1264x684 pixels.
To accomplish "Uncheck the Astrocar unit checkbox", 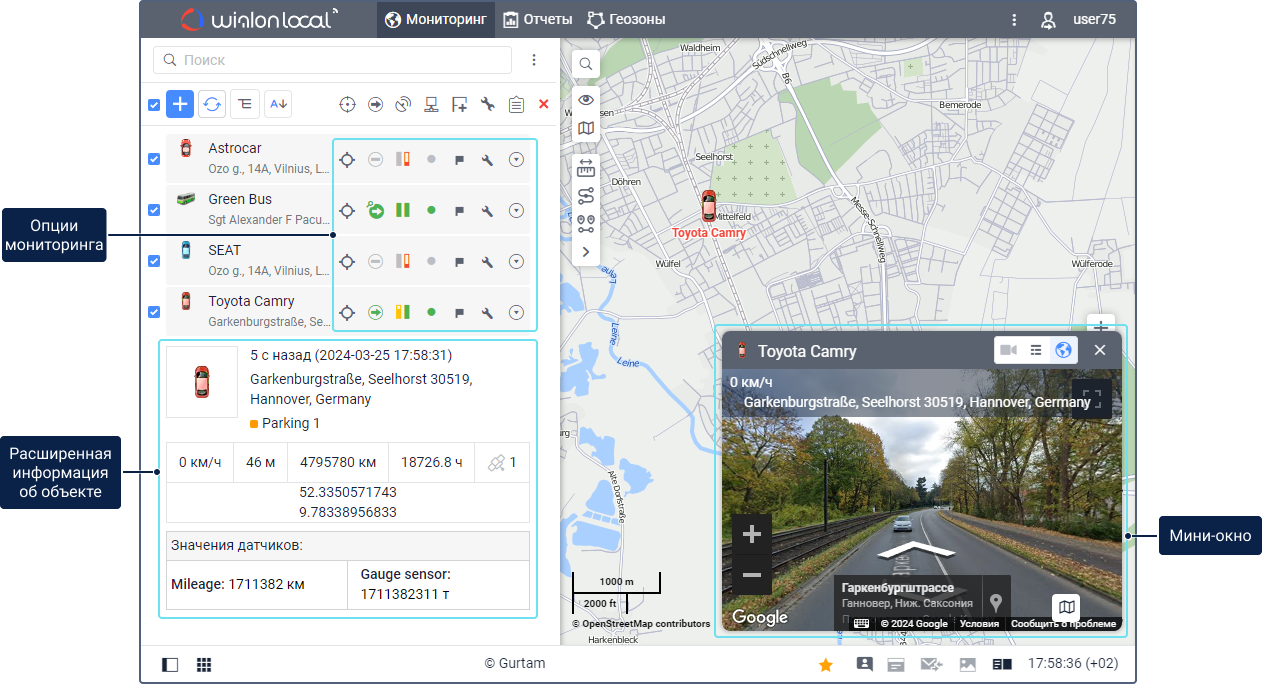I will 154,159.
